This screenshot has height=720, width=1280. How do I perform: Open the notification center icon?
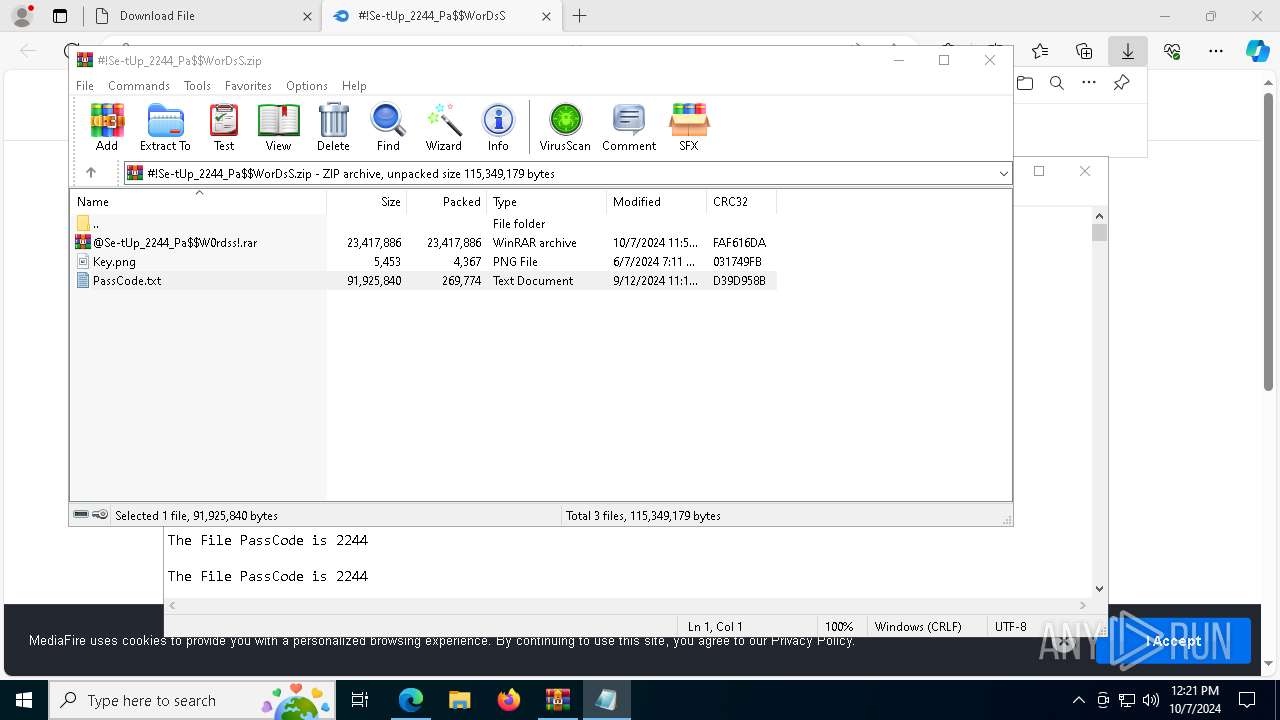pos(1247,700)
